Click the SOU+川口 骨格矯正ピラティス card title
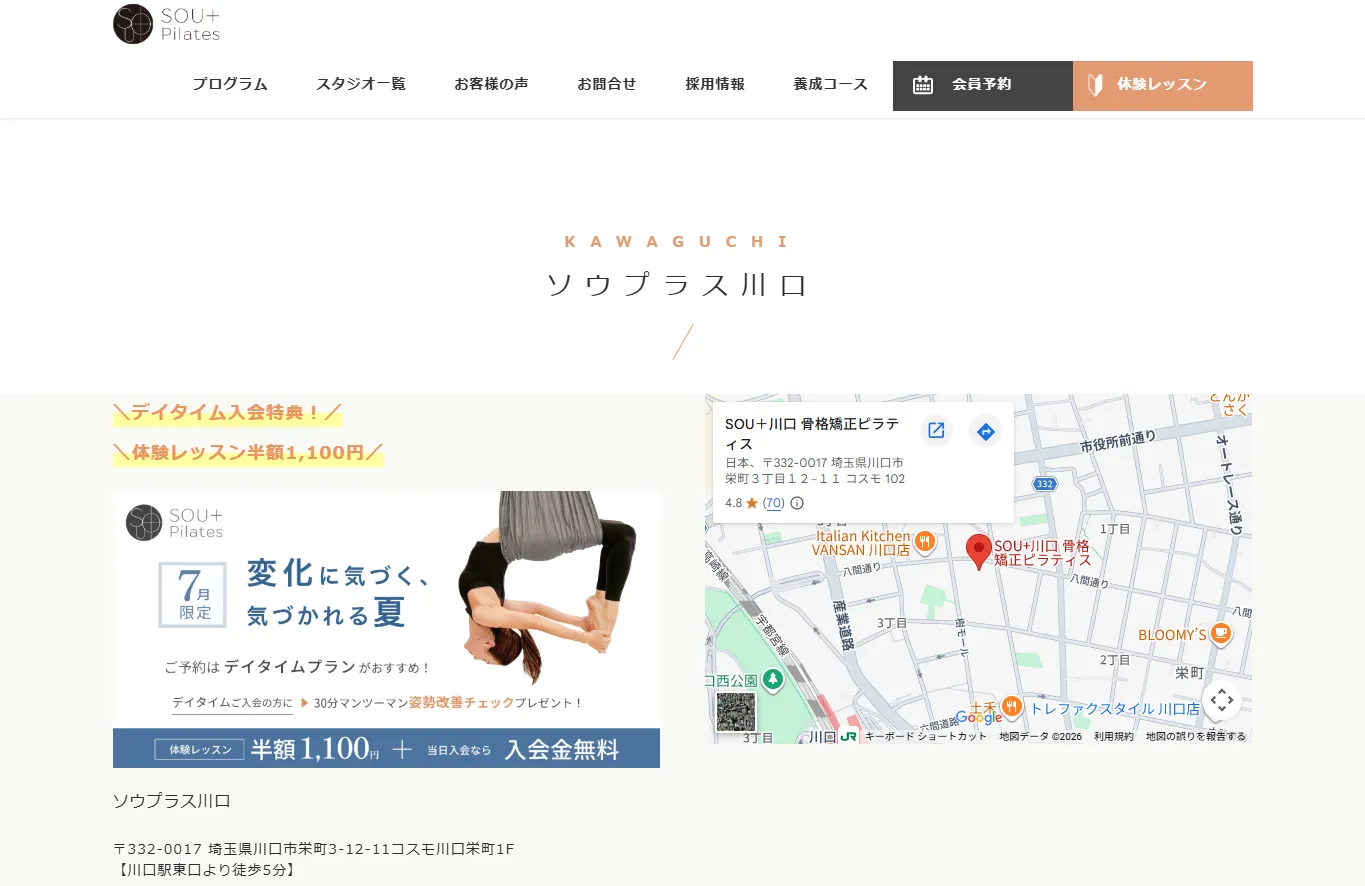The height and width of the screenshot is (886, 1365). pos(812,434)
